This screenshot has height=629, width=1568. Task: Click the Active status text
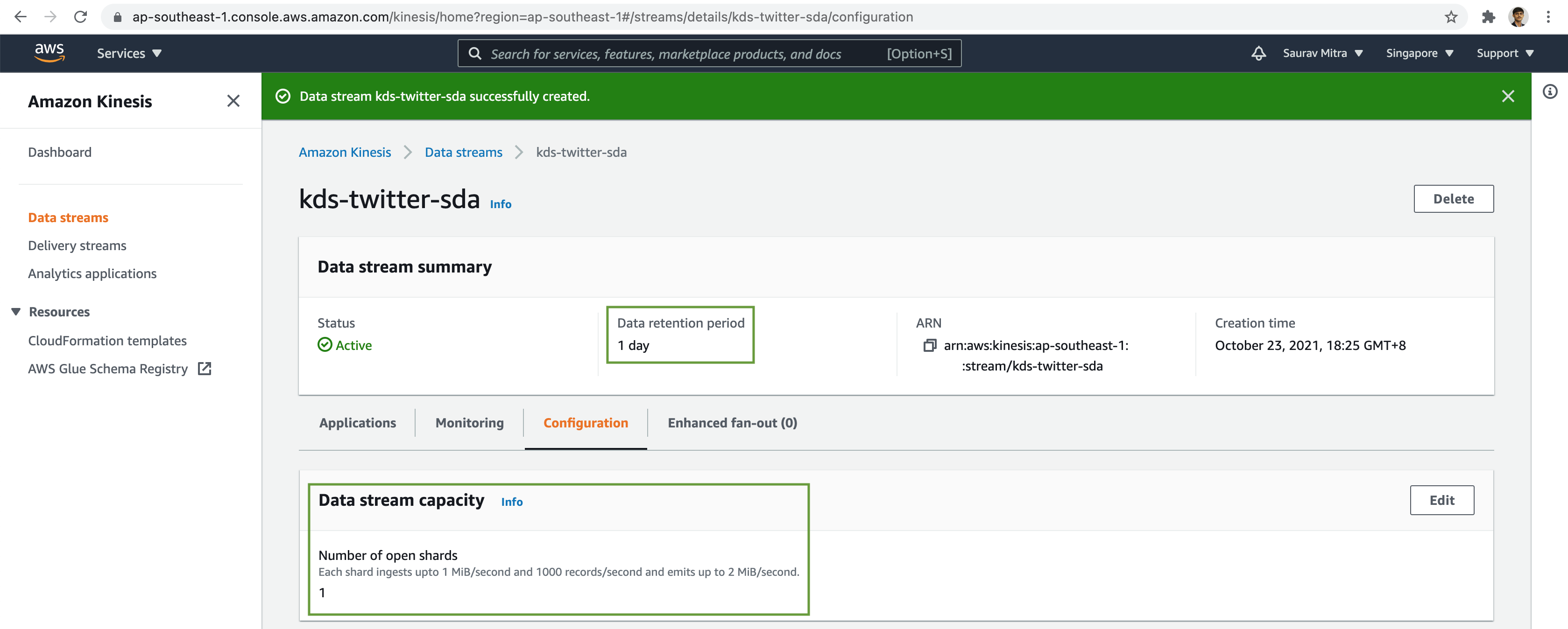click(x=353, y=345)
